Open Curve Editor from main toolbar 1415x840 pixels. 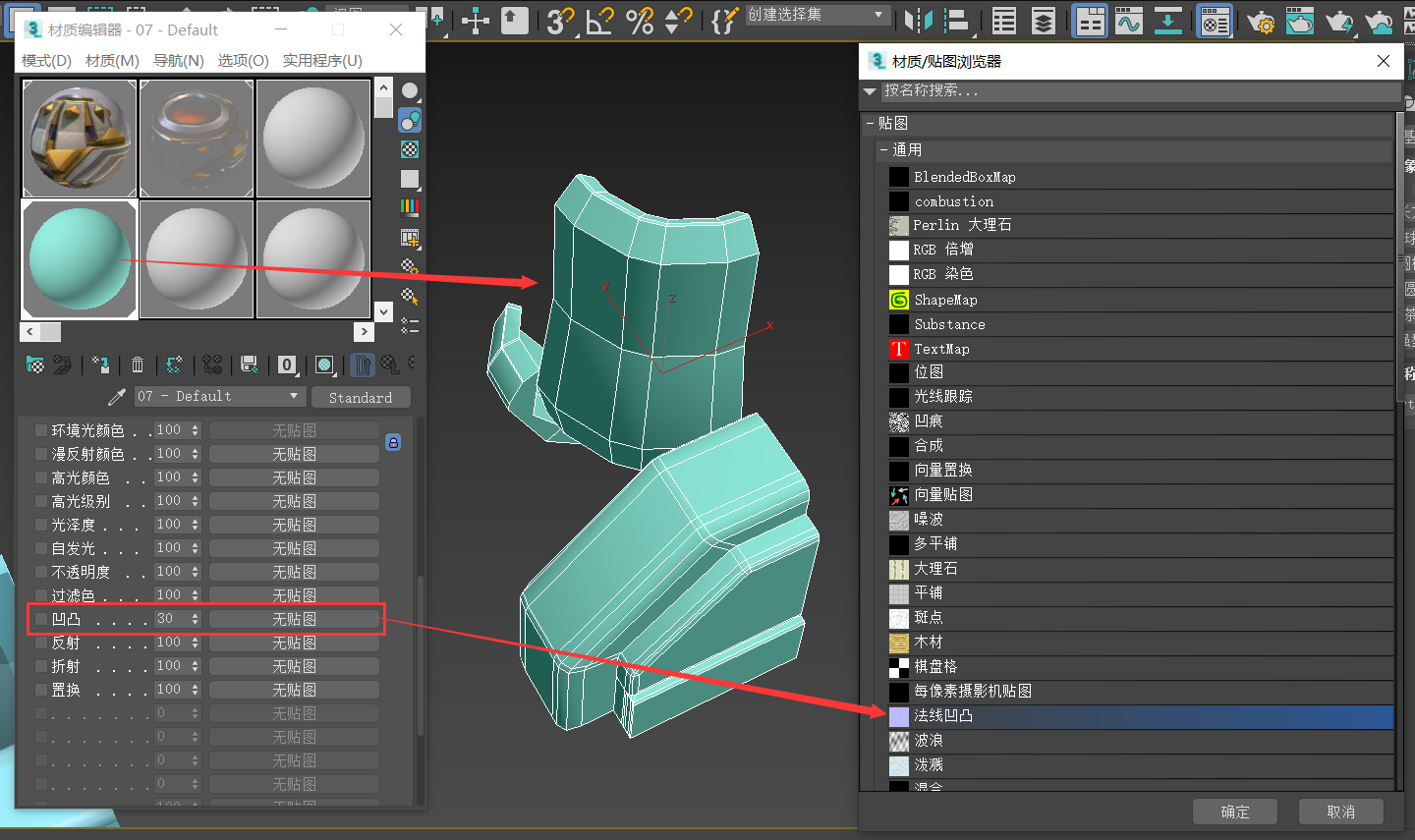[1129, 21]
